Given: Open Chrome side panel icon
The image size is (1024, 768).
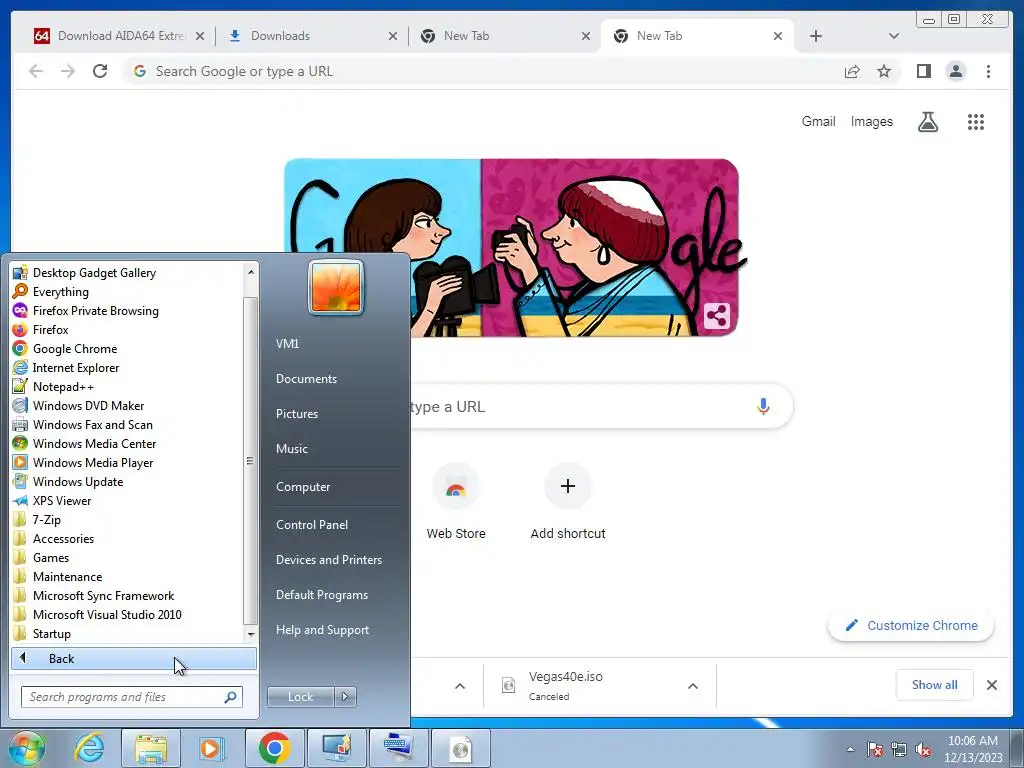Looking at the screenshot, I should [x=923, y=71].
